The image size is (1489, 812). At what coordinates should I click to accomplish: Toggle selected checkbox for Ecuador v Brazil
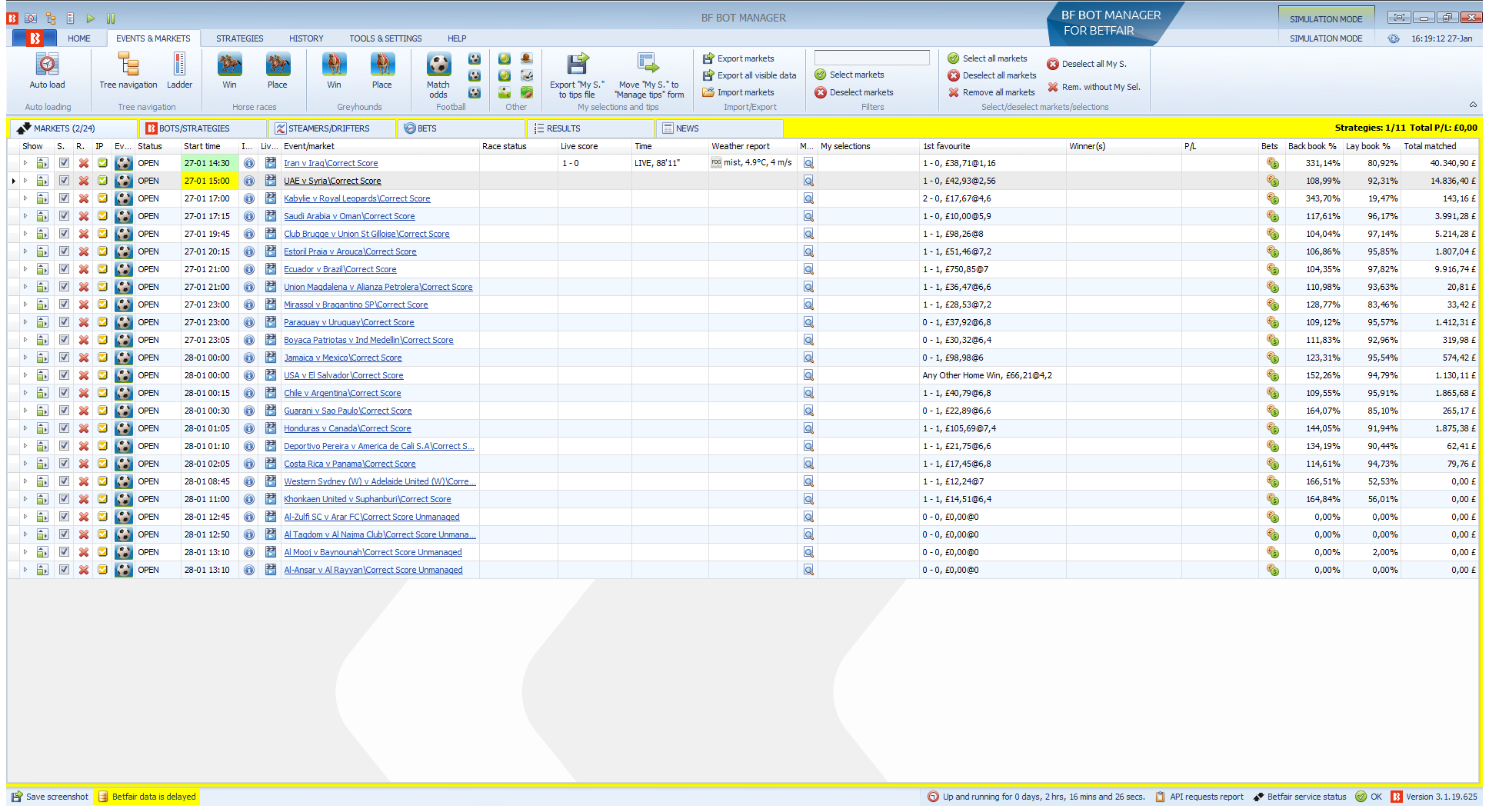click(64, 269)
